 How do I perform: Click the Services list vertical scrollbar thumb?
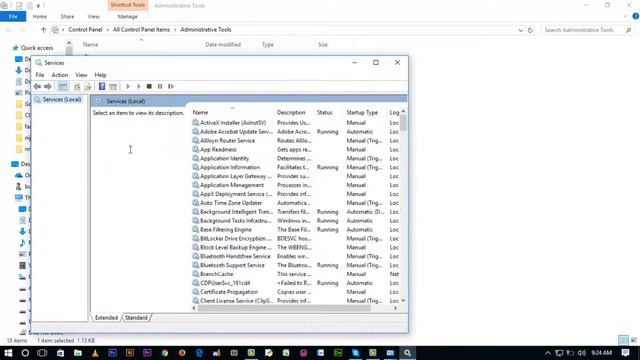tap(403, 123)
